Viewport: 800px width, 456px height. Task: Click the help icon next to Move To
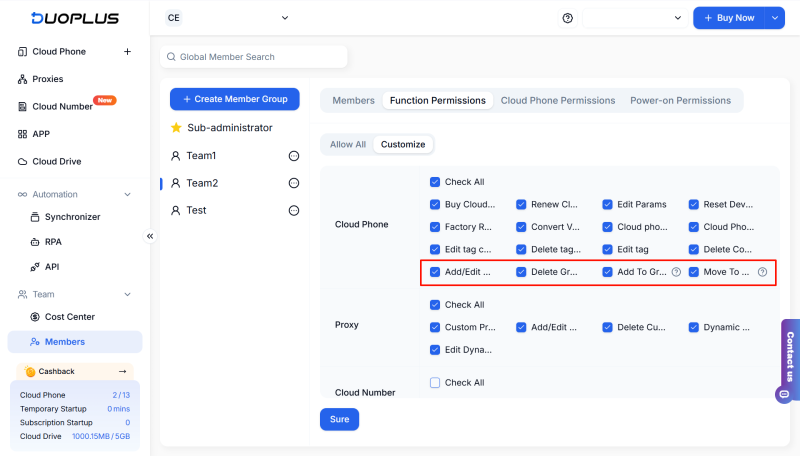tap(762, 272)
